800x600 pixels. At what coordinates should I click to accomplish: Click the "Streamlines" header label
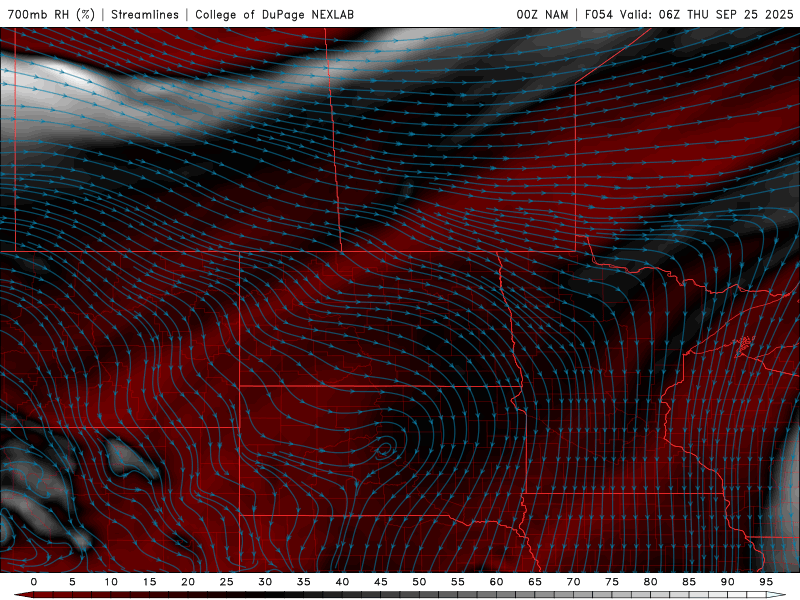point(145,14)
